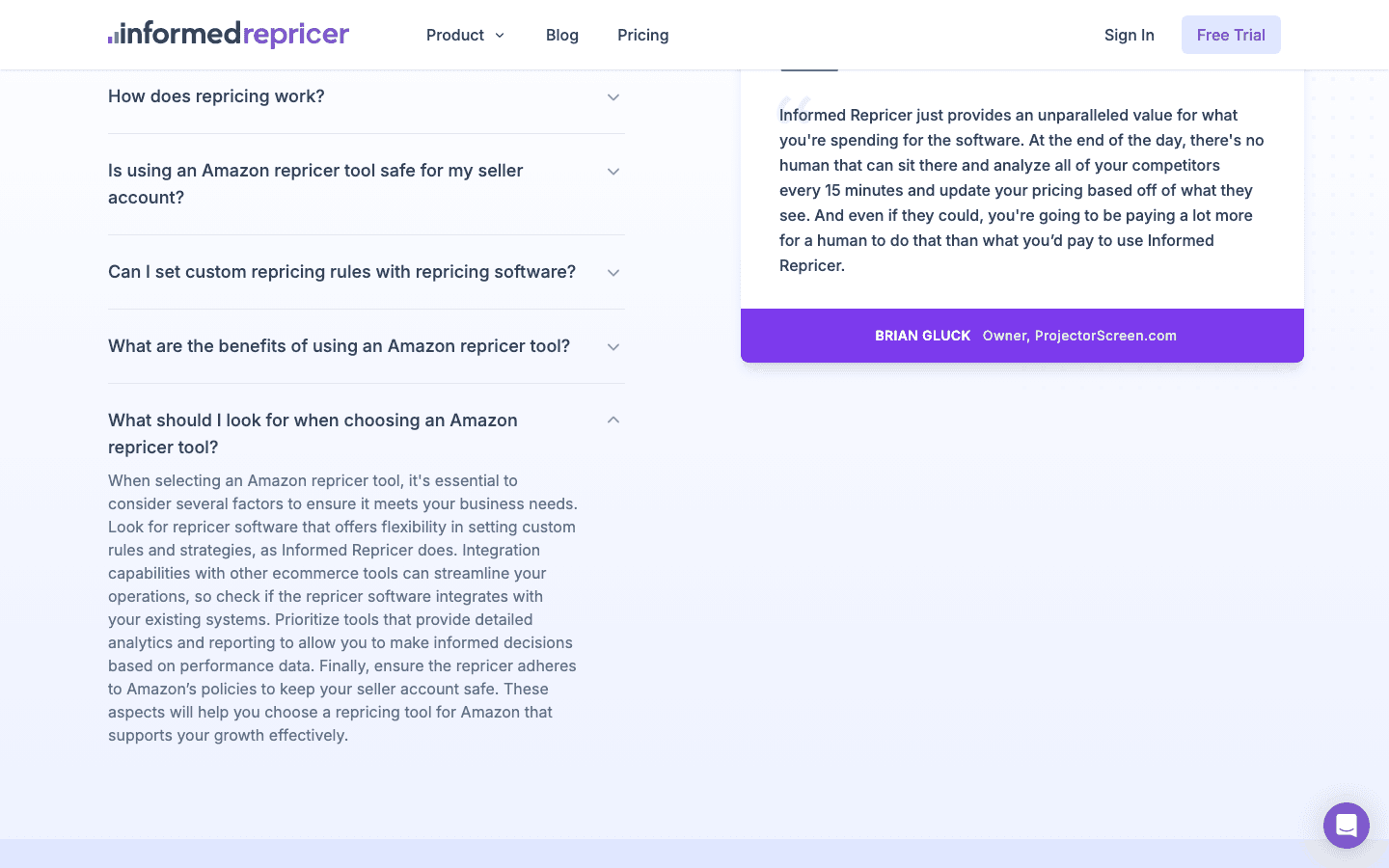Expand the custom repricing rules chevron

click(x=613, y=273)
